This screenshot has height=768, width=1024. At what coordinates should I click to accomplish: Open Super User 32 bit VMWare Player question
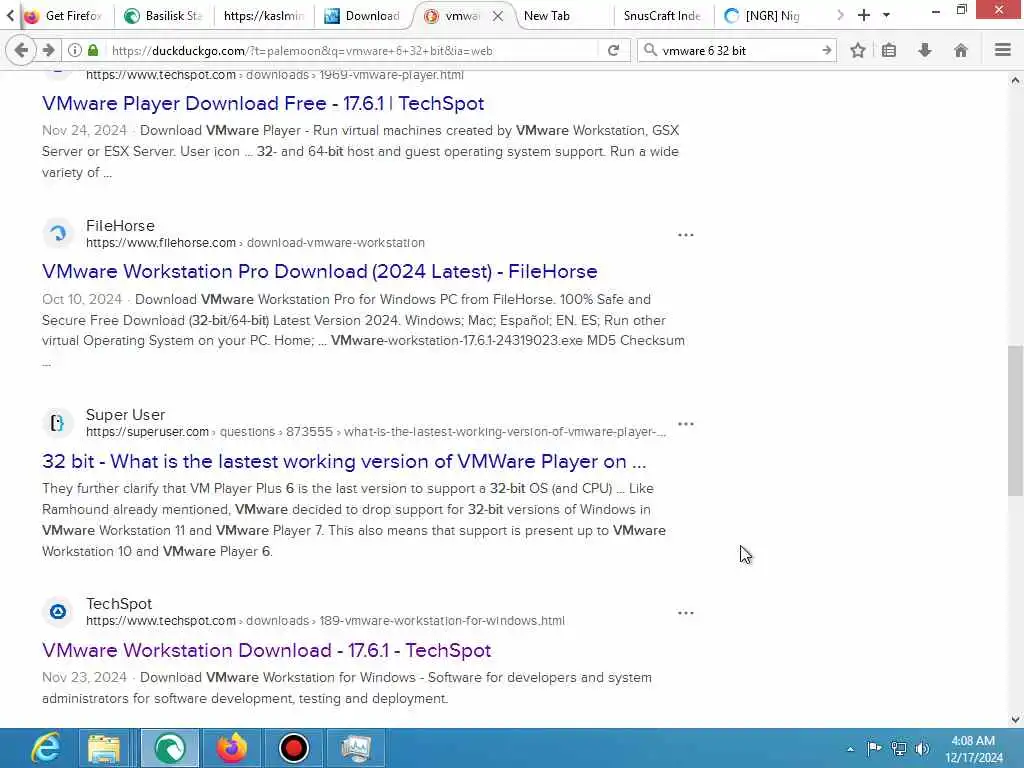[344, 461]
